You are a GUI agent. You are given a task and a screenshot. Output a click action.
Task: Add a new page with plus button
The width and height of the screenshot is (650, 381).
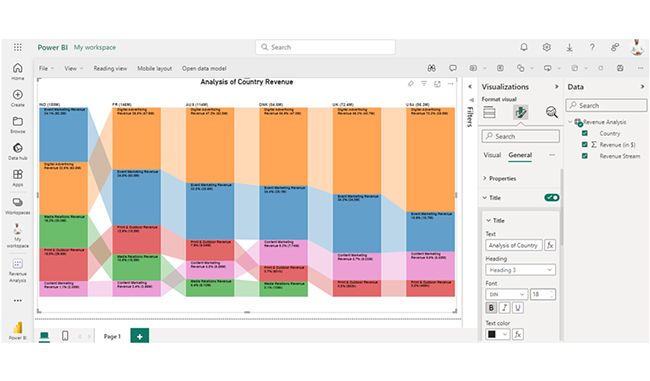tap(140, 336)
